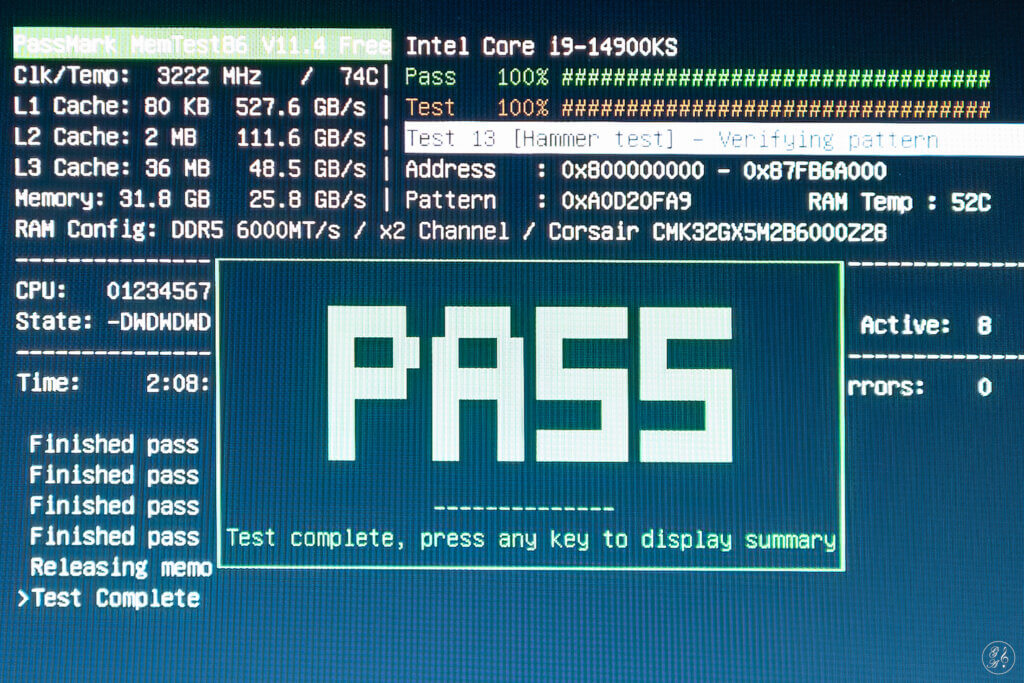Click the Test Complete log entry
The image size is (1024, 683).
(116, 597)
